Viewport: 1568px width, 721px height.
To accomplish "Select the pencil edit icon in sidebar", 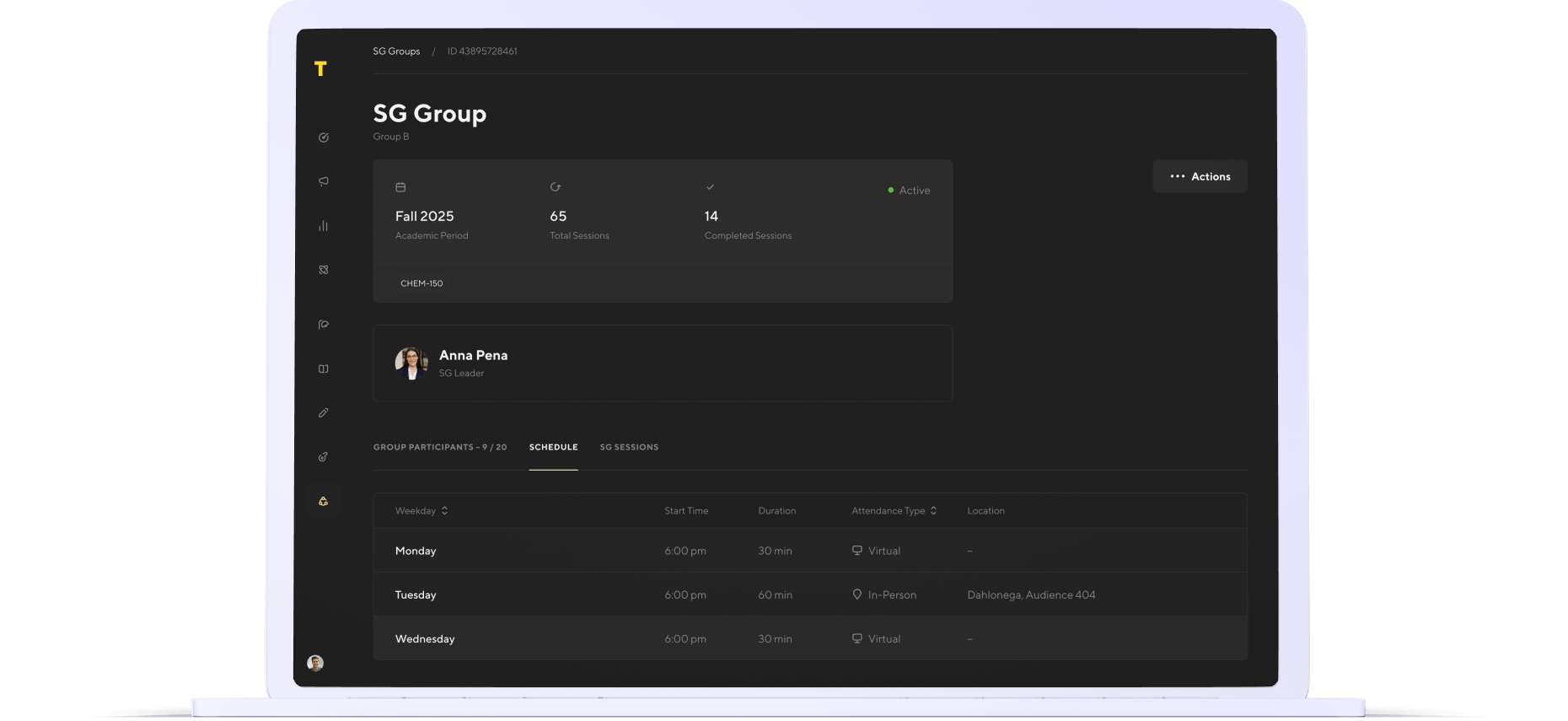I will (x=324, y=413).
